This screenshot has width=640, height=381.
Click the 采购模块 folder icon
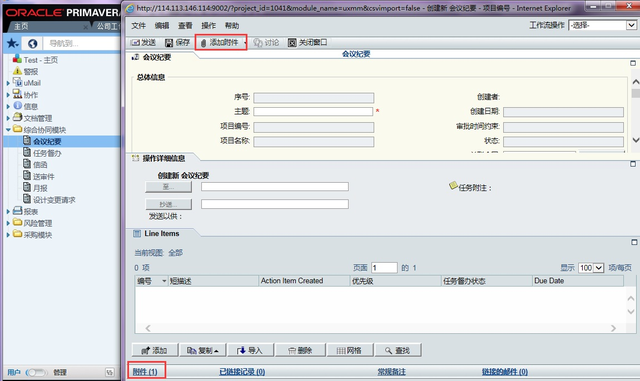tap(17, 234)
